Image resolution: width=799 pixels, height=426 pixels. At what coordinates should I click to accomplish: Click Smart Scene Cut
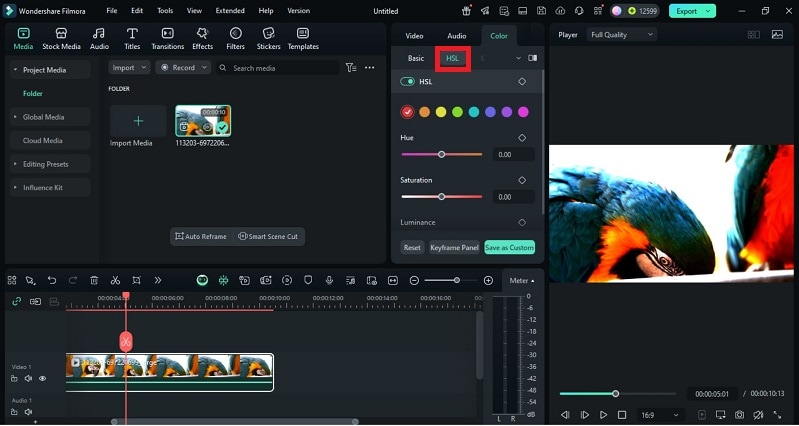(x=268, y=236)
